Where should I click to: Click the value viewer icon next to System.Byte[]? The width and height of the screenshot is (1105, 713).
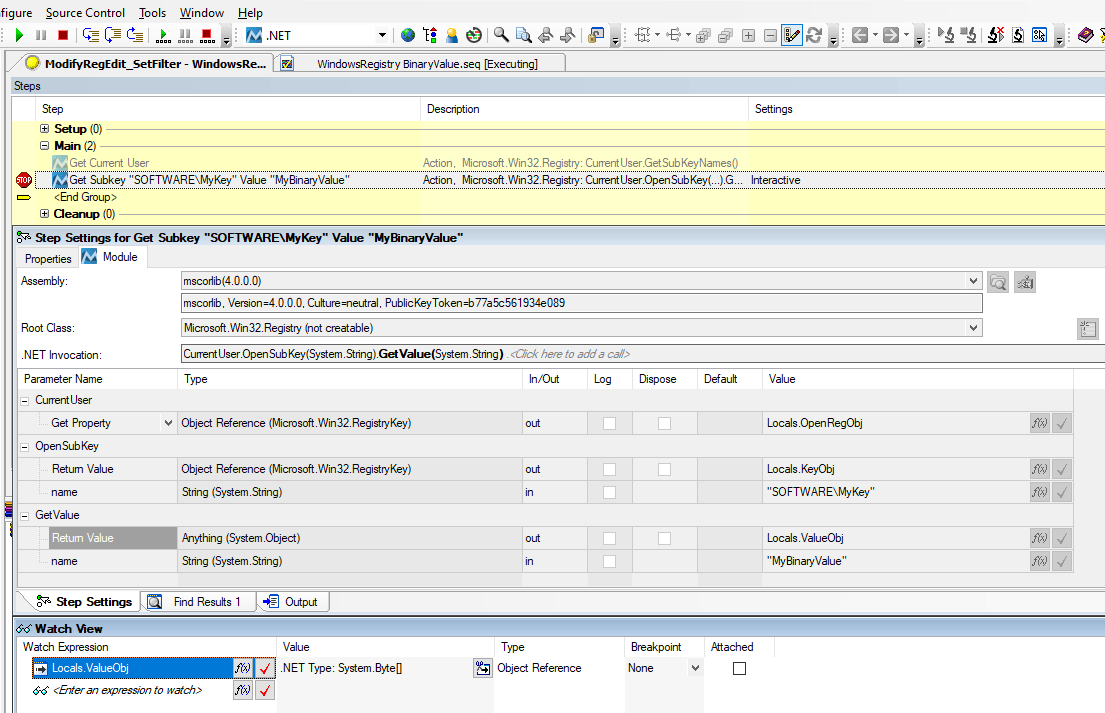tap(483, 668)
